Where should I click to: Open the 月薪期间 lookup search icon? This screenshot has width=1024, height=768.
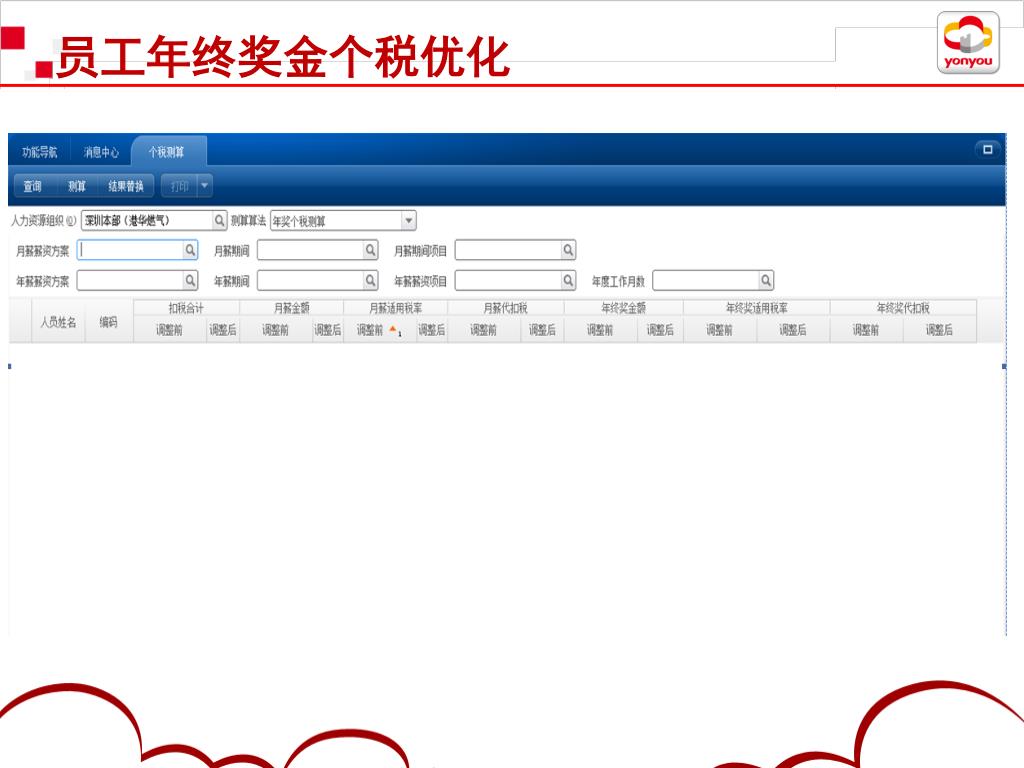click(x=370, y=250)
